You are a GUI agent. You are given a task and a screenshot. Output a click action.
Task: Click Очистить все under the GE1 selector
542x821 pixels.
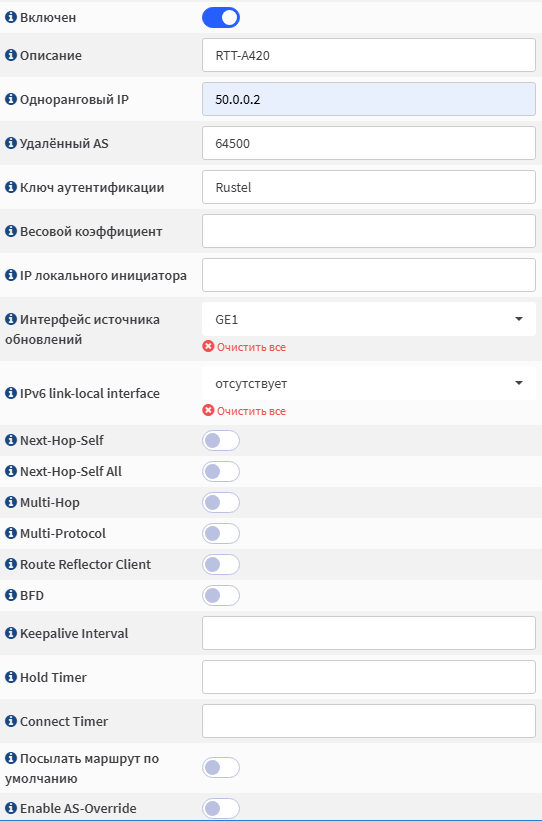pyautogui.click(x=251, y=347)
